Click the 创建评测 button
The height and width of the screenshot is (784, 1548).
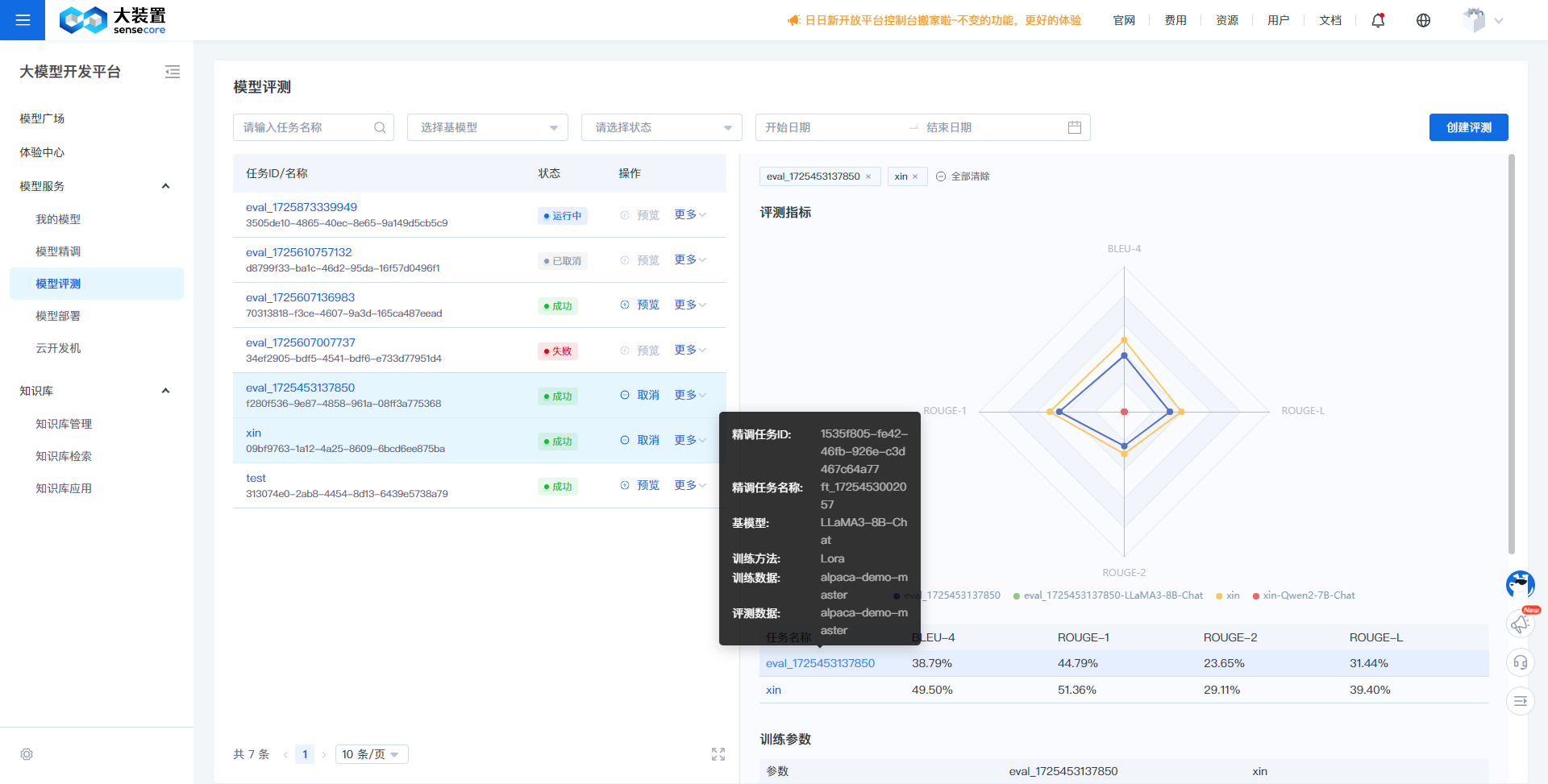tap(1468, 127)
